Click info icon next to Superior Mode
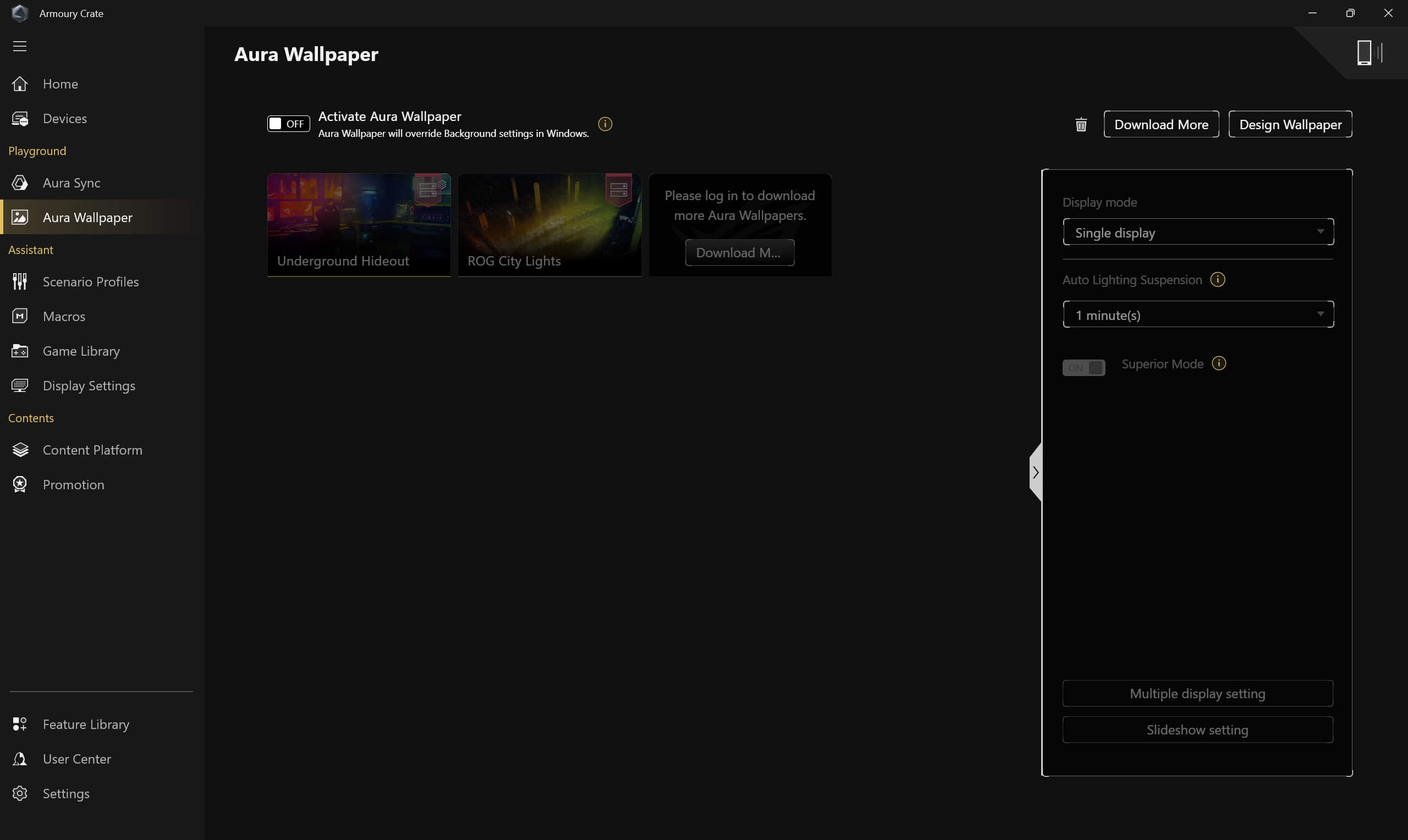 tap(1219, 363)
